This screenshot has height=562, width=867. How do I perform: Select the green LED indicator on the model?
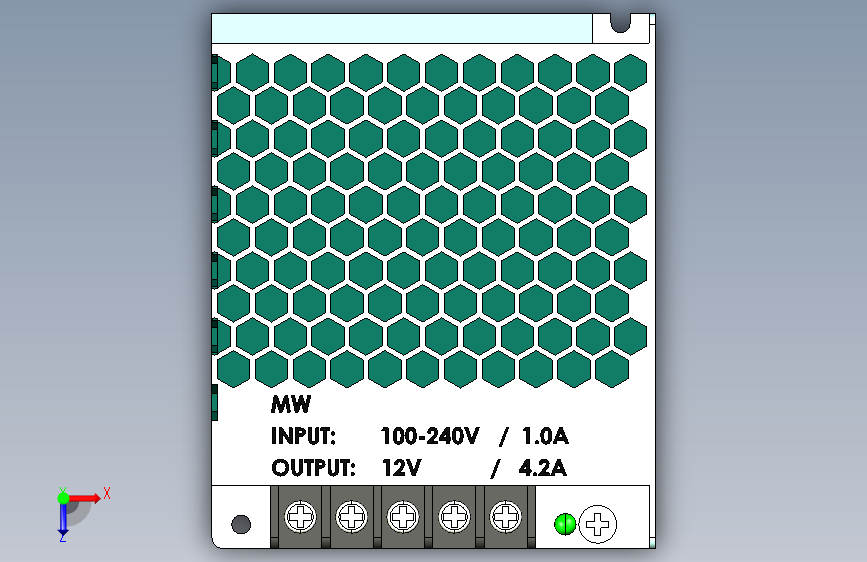pos(565,524)
